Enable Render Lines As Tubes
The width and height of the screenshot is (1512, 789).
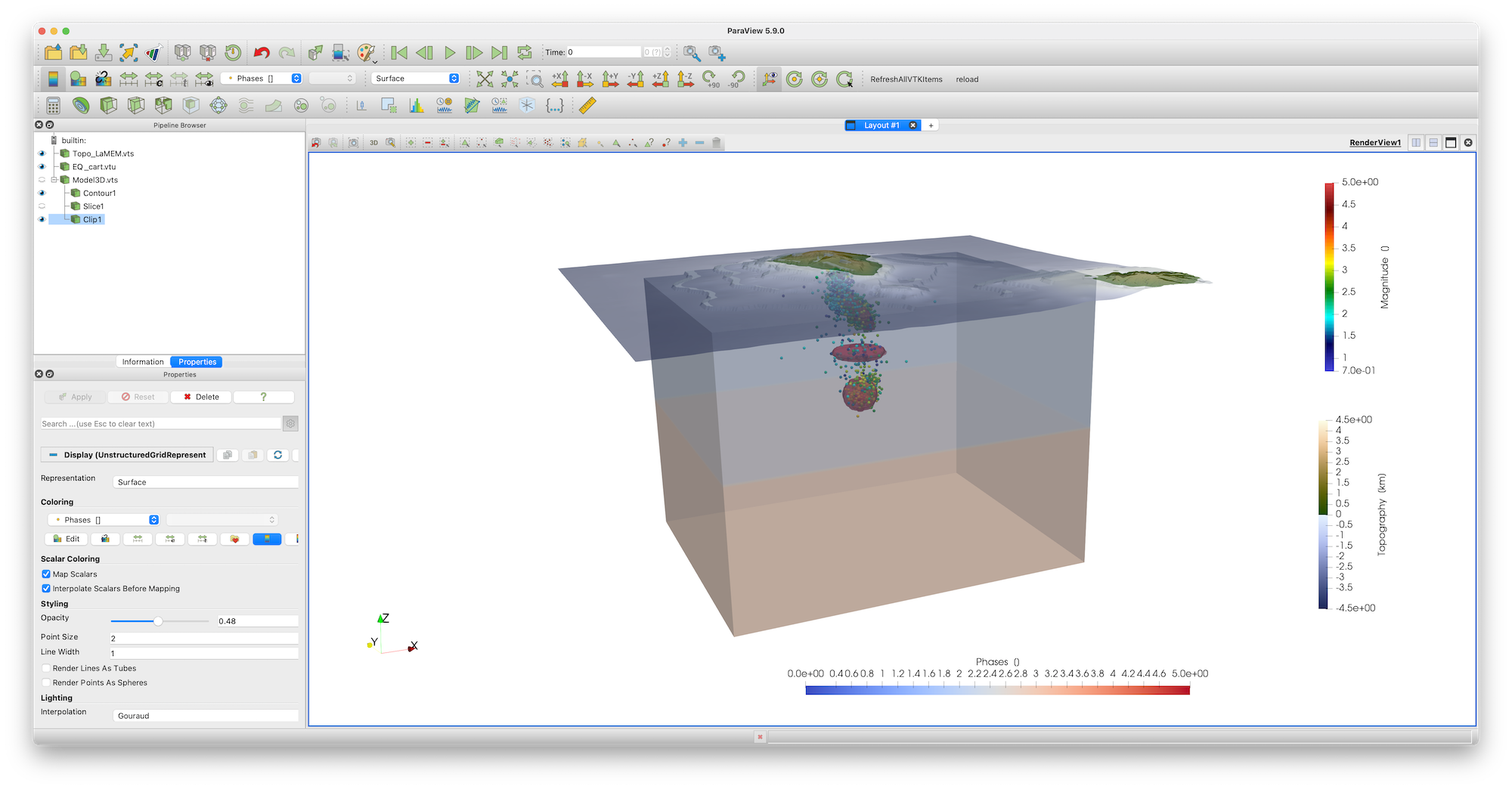[46, 668]
